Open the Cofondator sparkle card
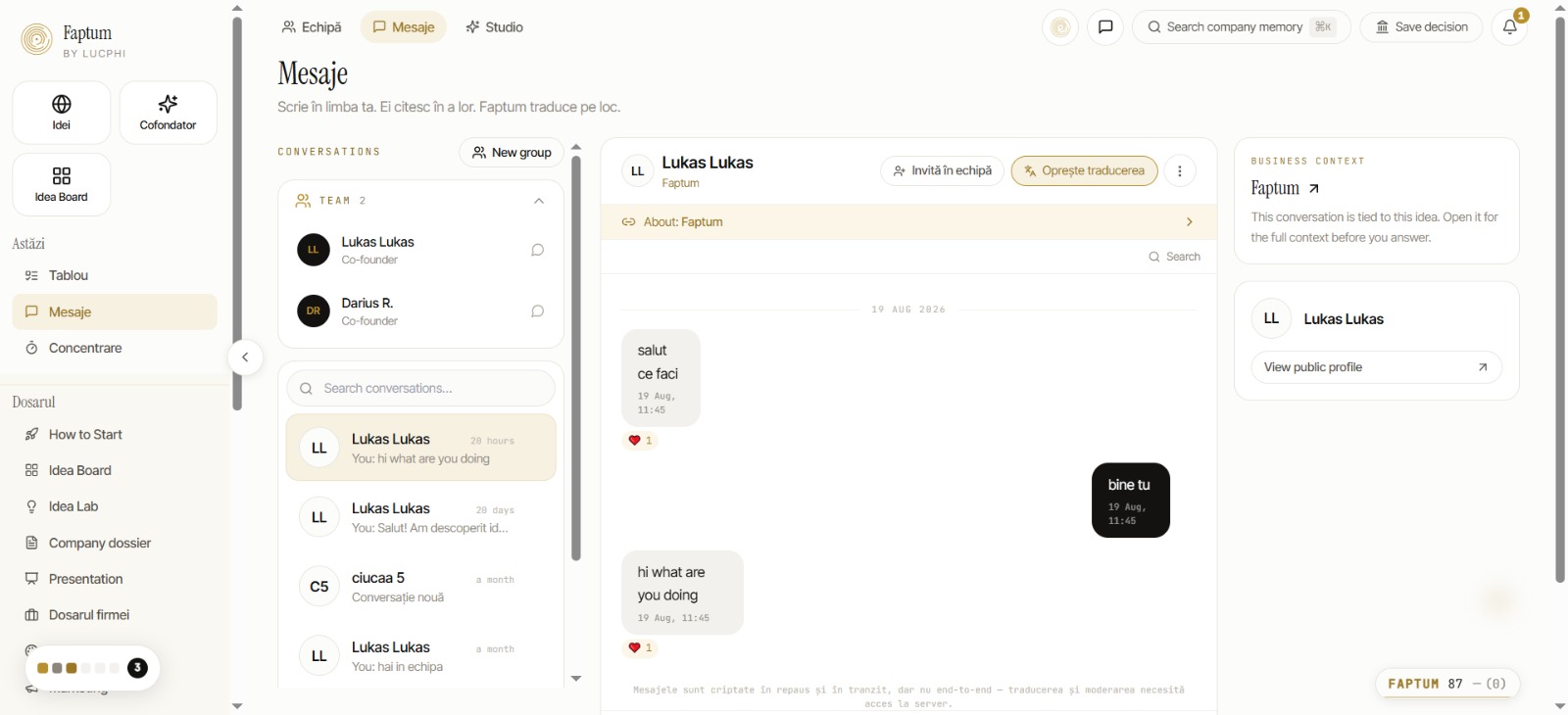This screenshot has width=1568, height=715. point(168,113)
